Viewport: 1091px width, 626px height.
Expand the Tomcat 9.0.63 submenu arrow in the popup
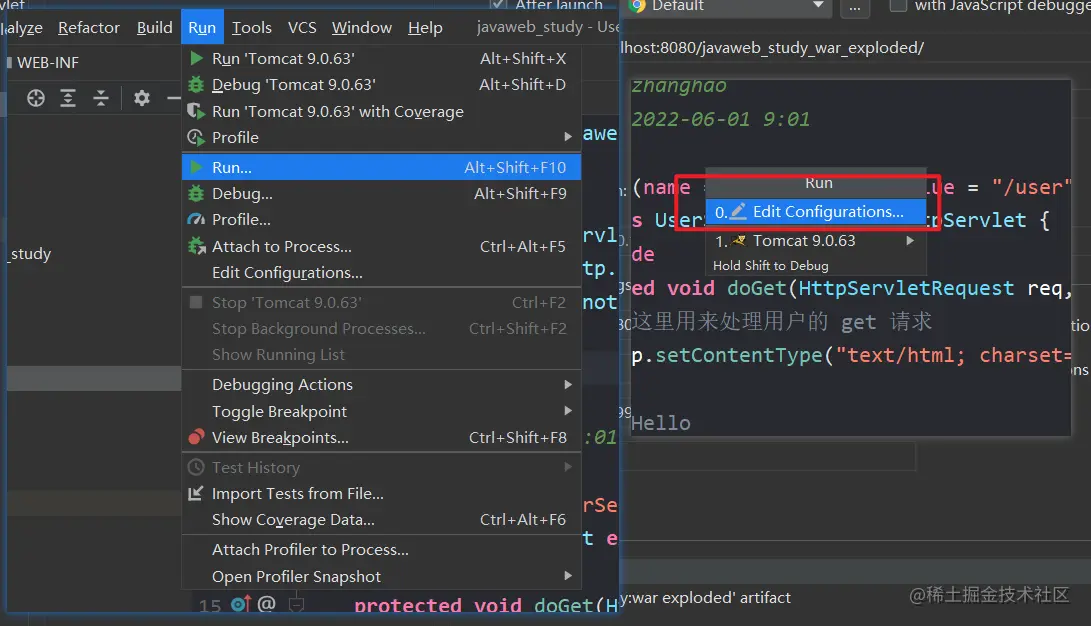pos(909,241)
